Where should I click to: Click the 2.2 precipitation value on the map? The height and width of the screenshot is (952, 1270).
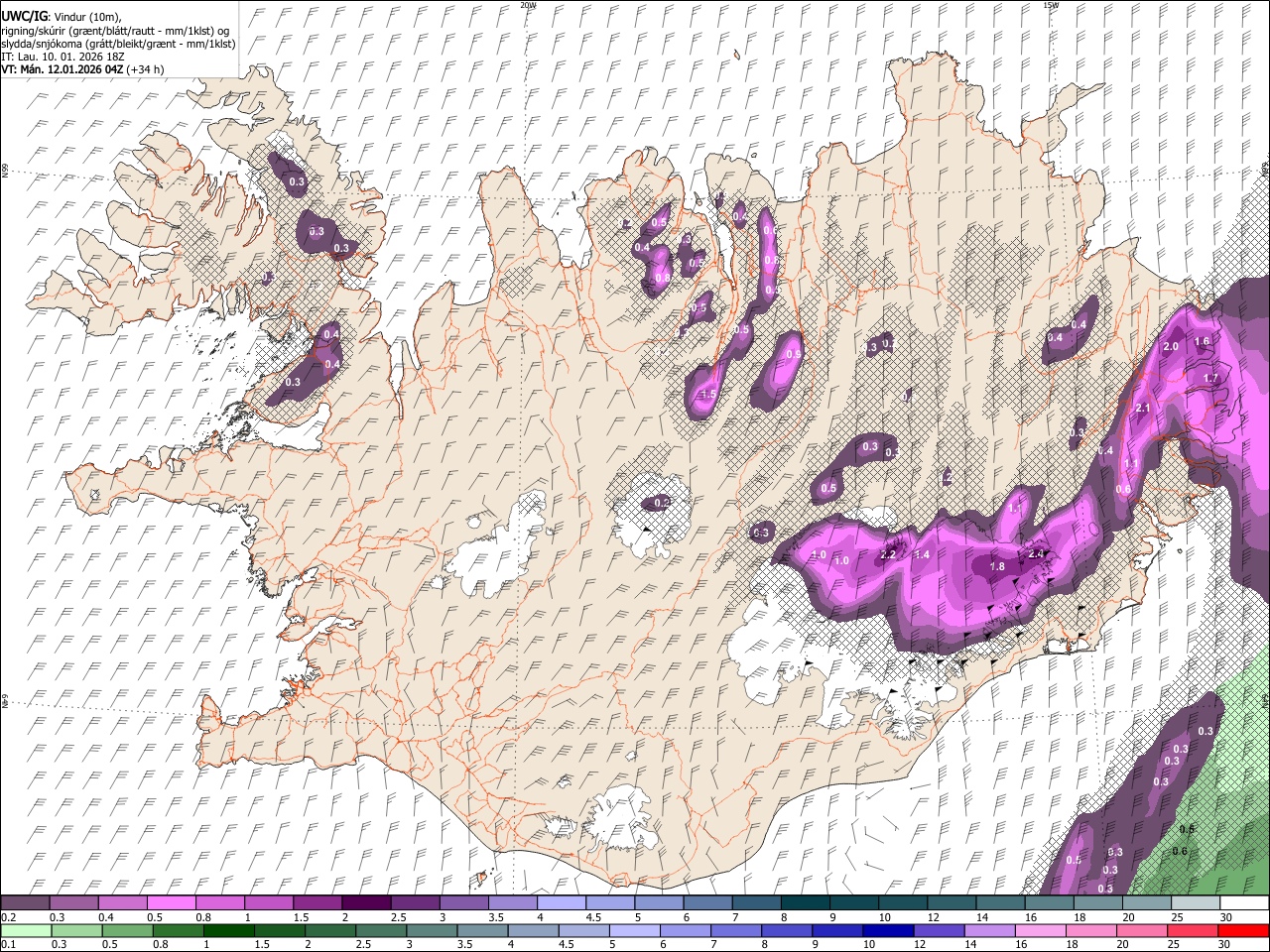pyautogui.click(x=888, y=554)
